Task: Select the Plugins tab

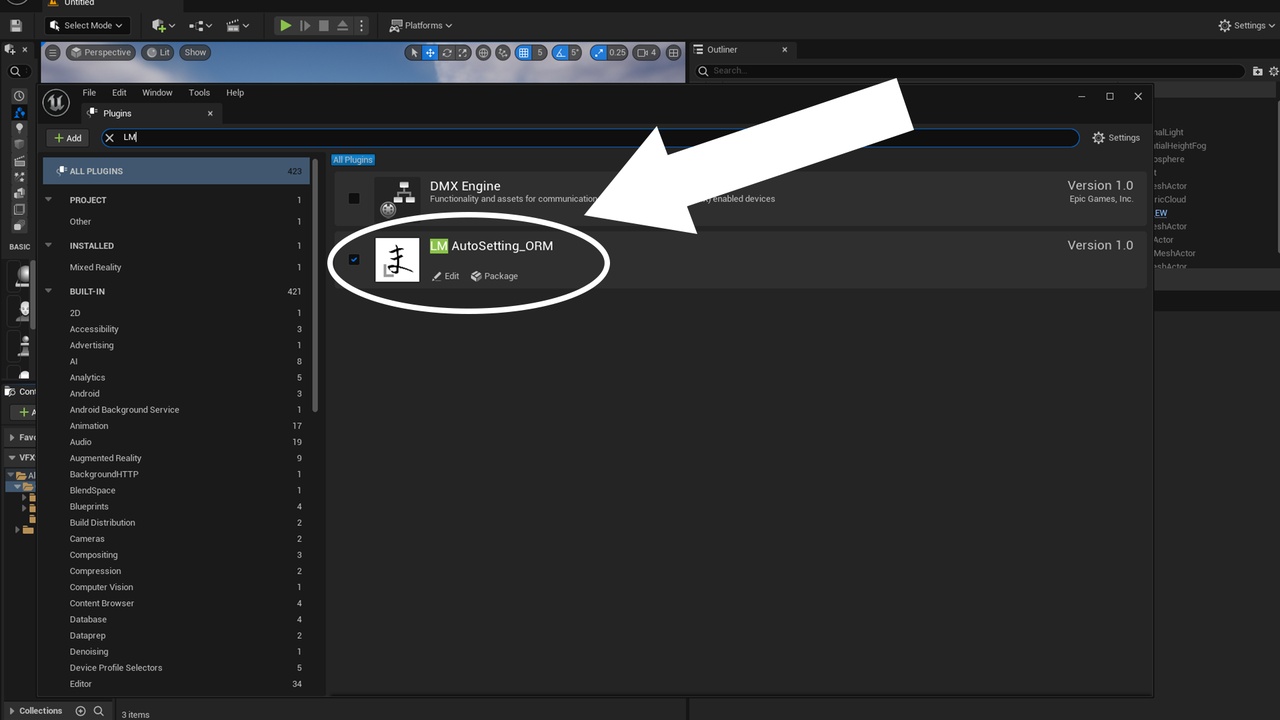Action: (x=150, y=113)
